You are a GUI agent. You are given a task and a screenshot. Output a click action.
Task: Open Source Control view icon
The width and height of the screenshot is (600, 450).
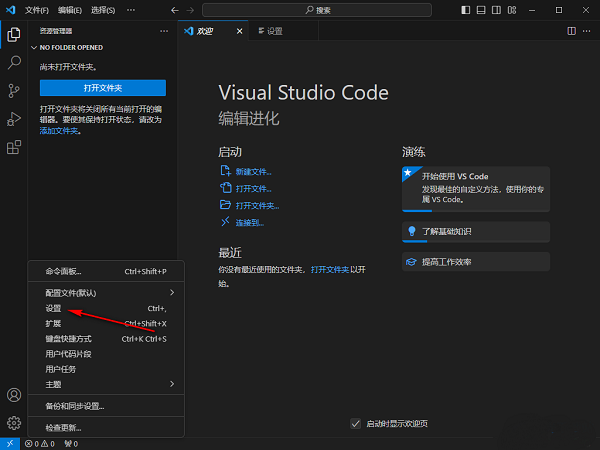[x=14, y=91]
